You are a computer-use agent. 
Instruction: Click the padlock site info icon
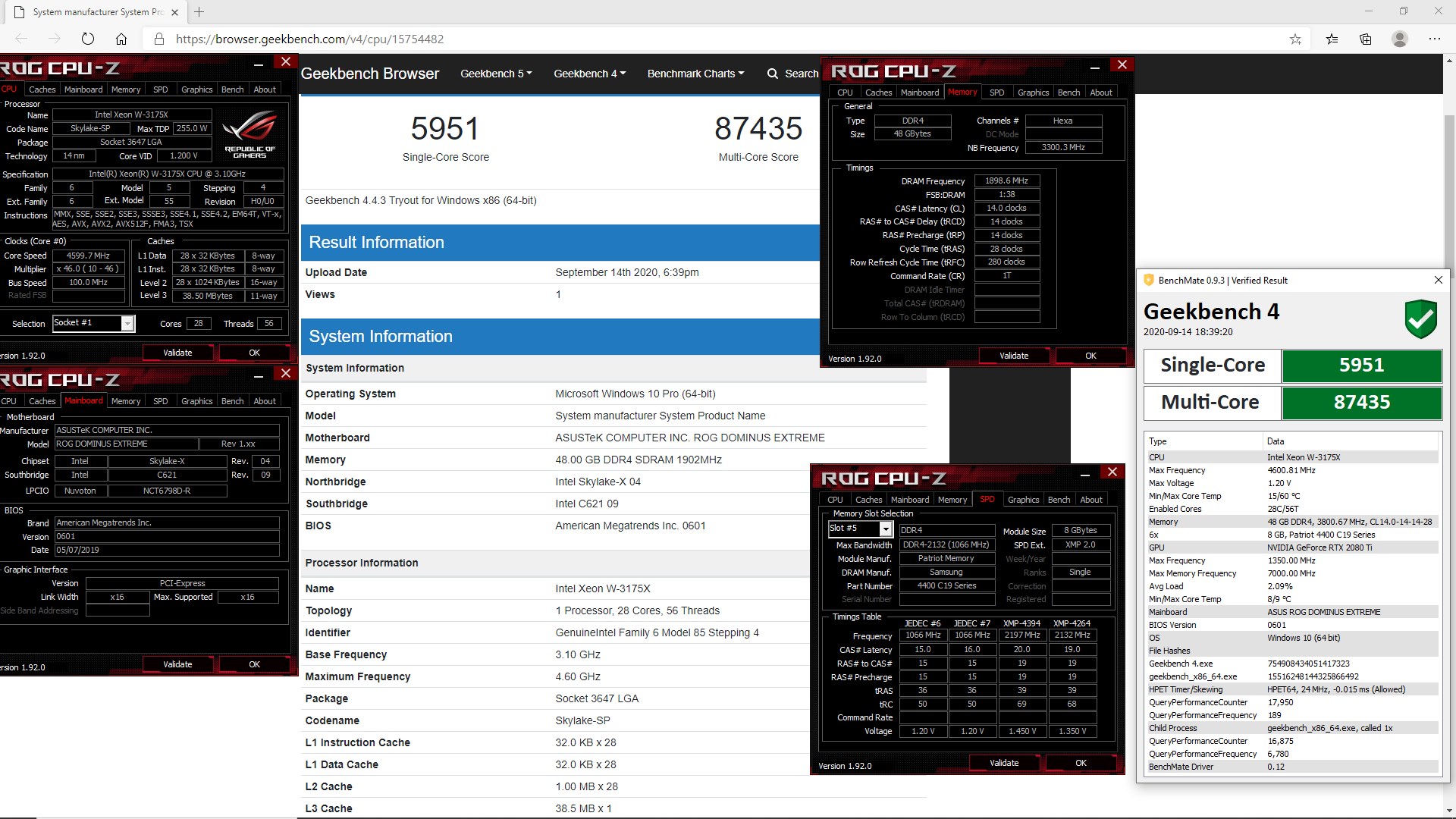(158, 39)
